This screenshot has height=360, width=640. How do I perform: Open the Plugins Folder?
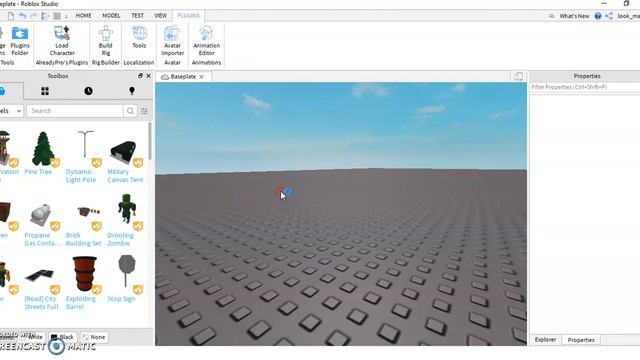click(20, 41)
